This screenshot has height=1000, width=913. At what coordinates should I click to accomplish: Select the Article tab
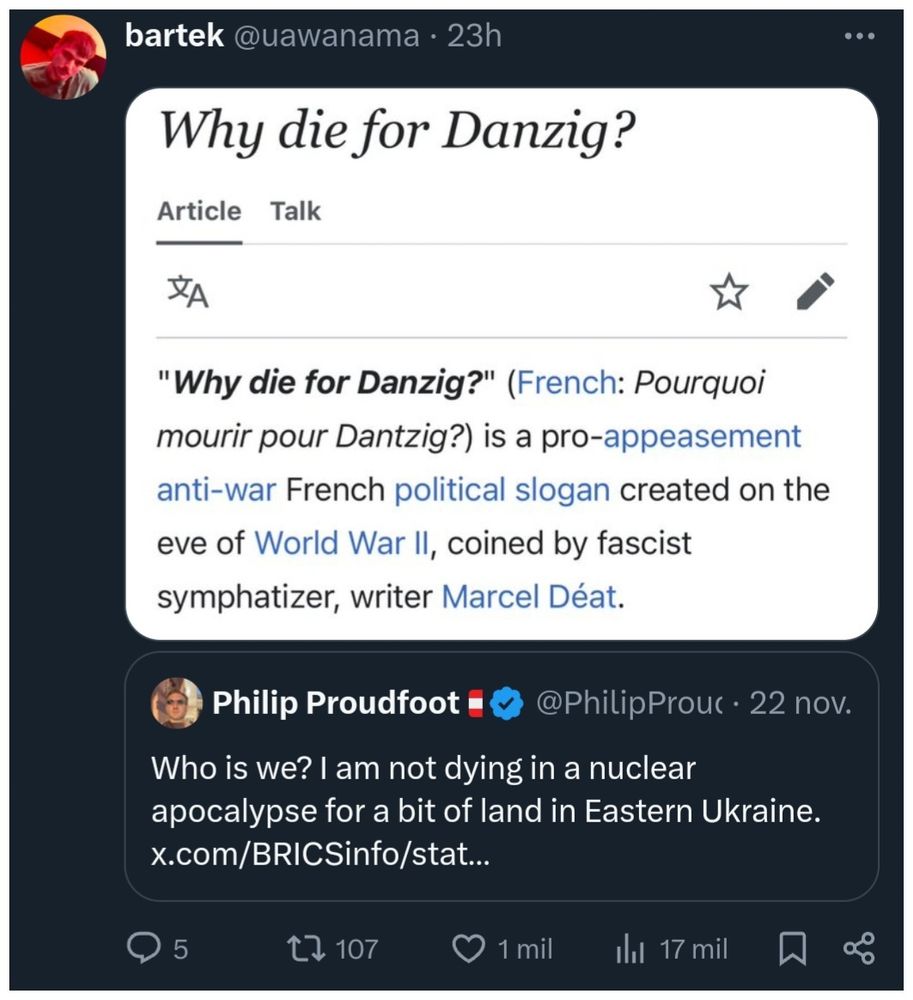point(199,211)
